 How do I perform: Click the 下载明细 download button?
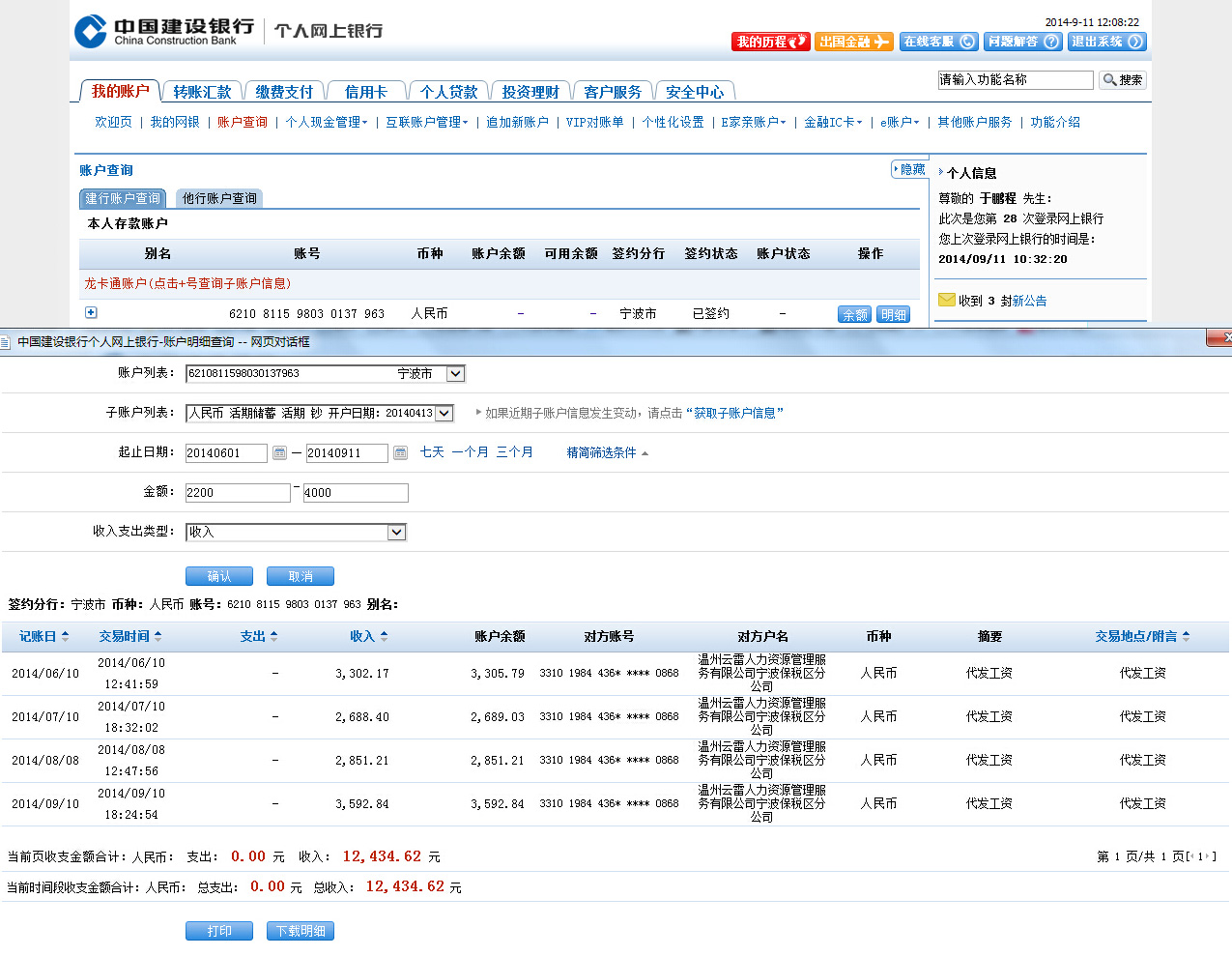(x=300, y=931)
